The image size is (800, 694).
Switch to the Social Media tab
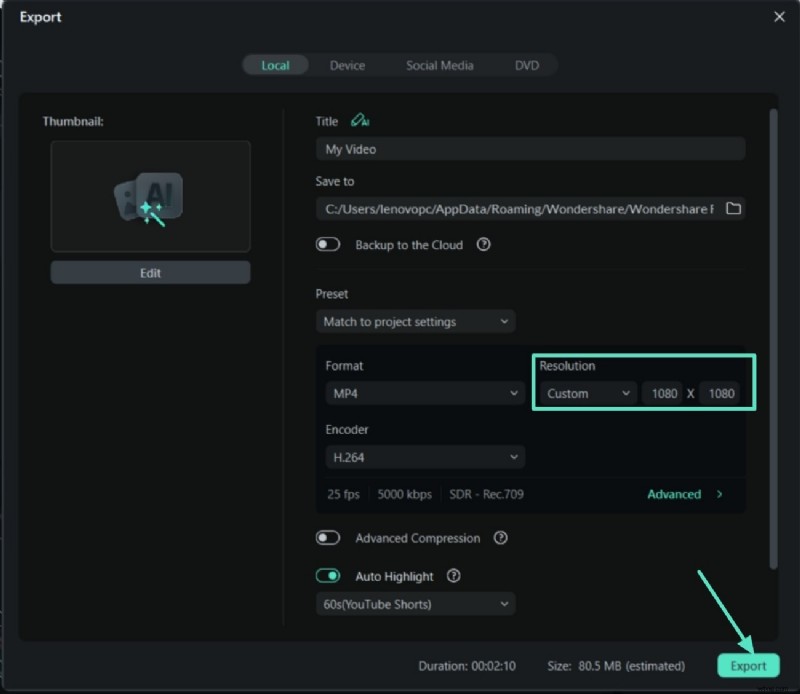439,66
